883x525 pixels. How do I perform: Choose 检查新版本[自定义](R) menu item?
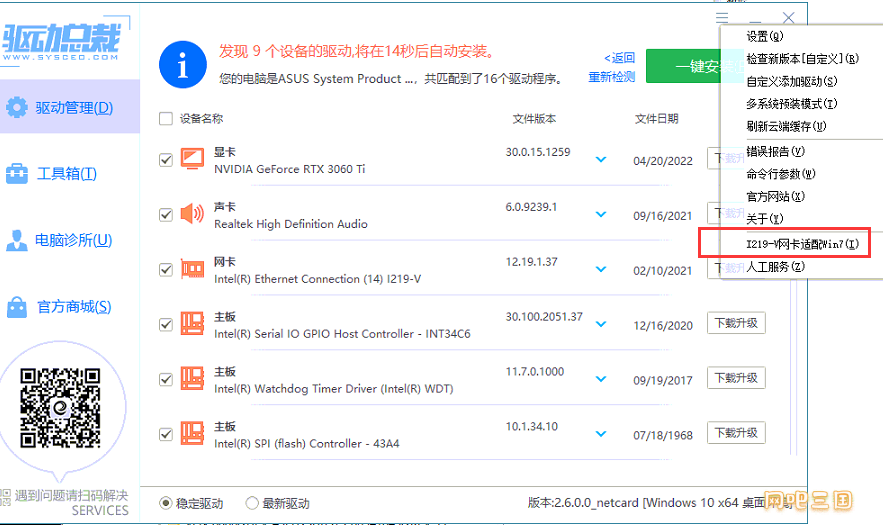(x=802, y=59)
